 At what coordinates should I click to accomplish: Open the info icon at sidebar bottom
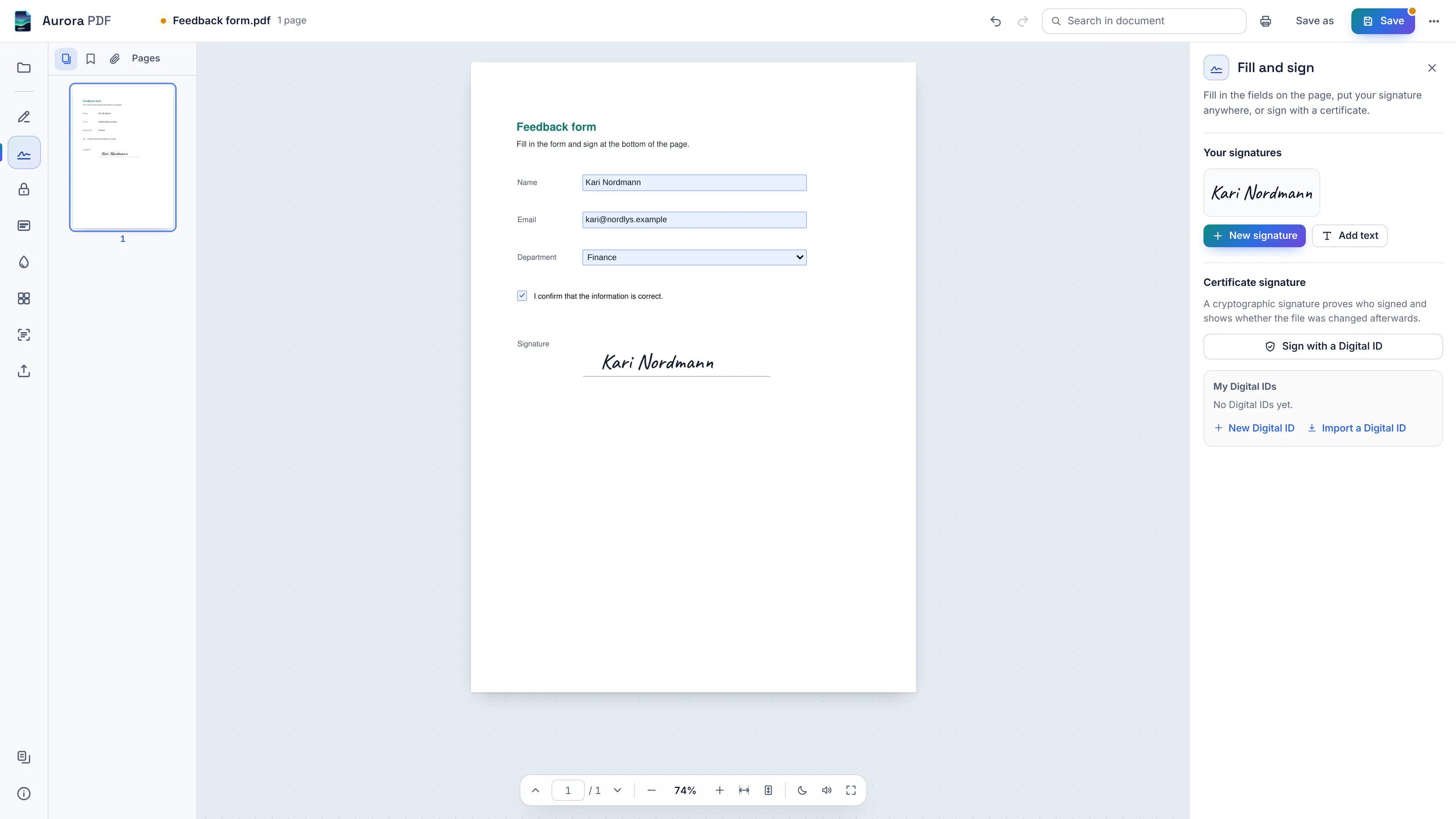pos(24,794)
